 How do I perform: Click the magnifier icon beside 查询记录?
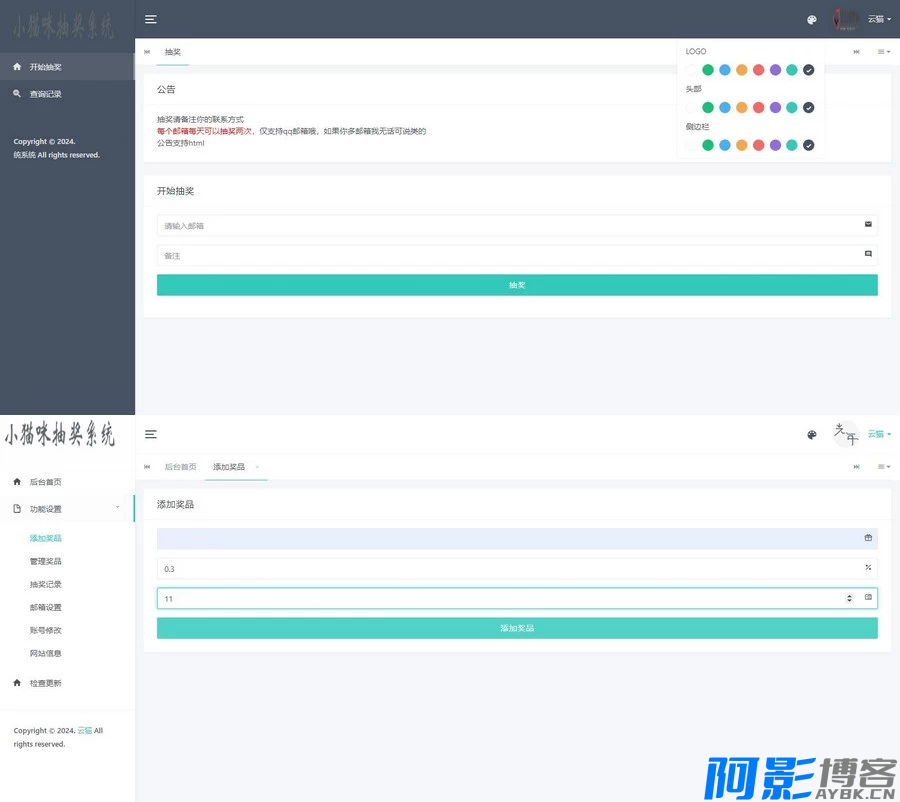point(17,93)
